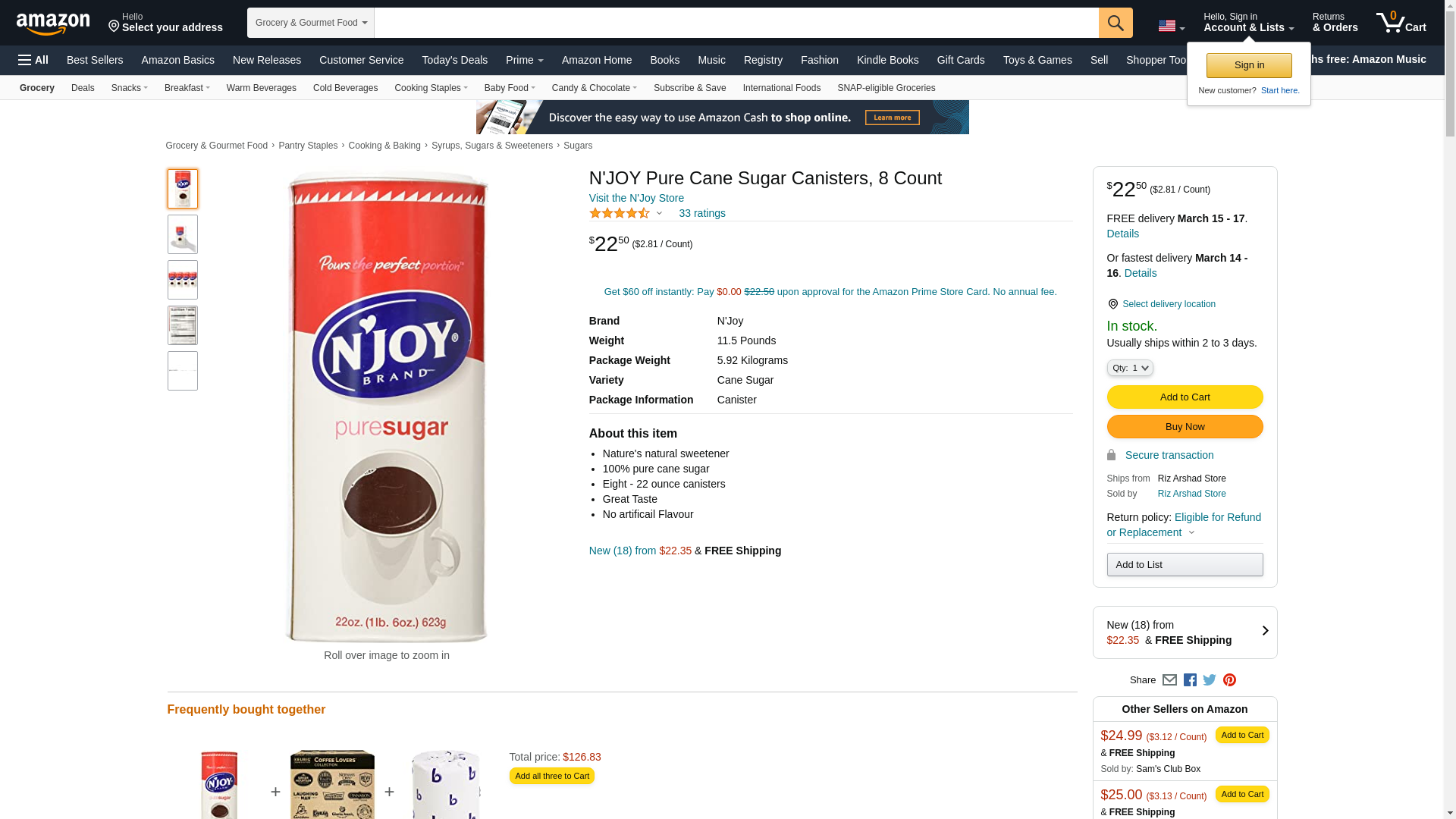
Task: Click the Add to Cart button
Action: pyautogui.click(x=1185, y=397)
